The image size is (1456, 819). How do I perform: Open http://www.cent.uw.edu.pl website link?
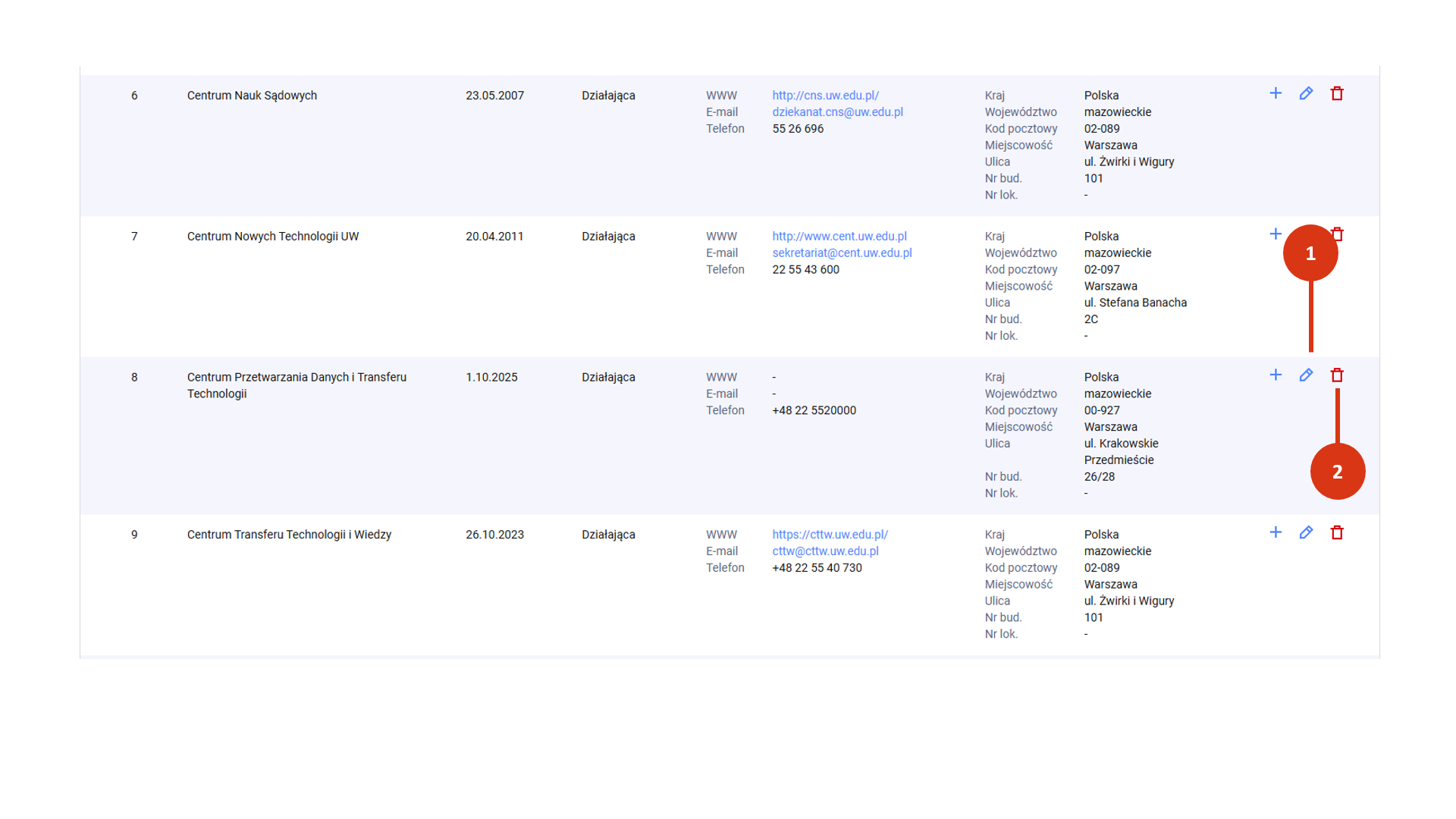pos(839,237)
